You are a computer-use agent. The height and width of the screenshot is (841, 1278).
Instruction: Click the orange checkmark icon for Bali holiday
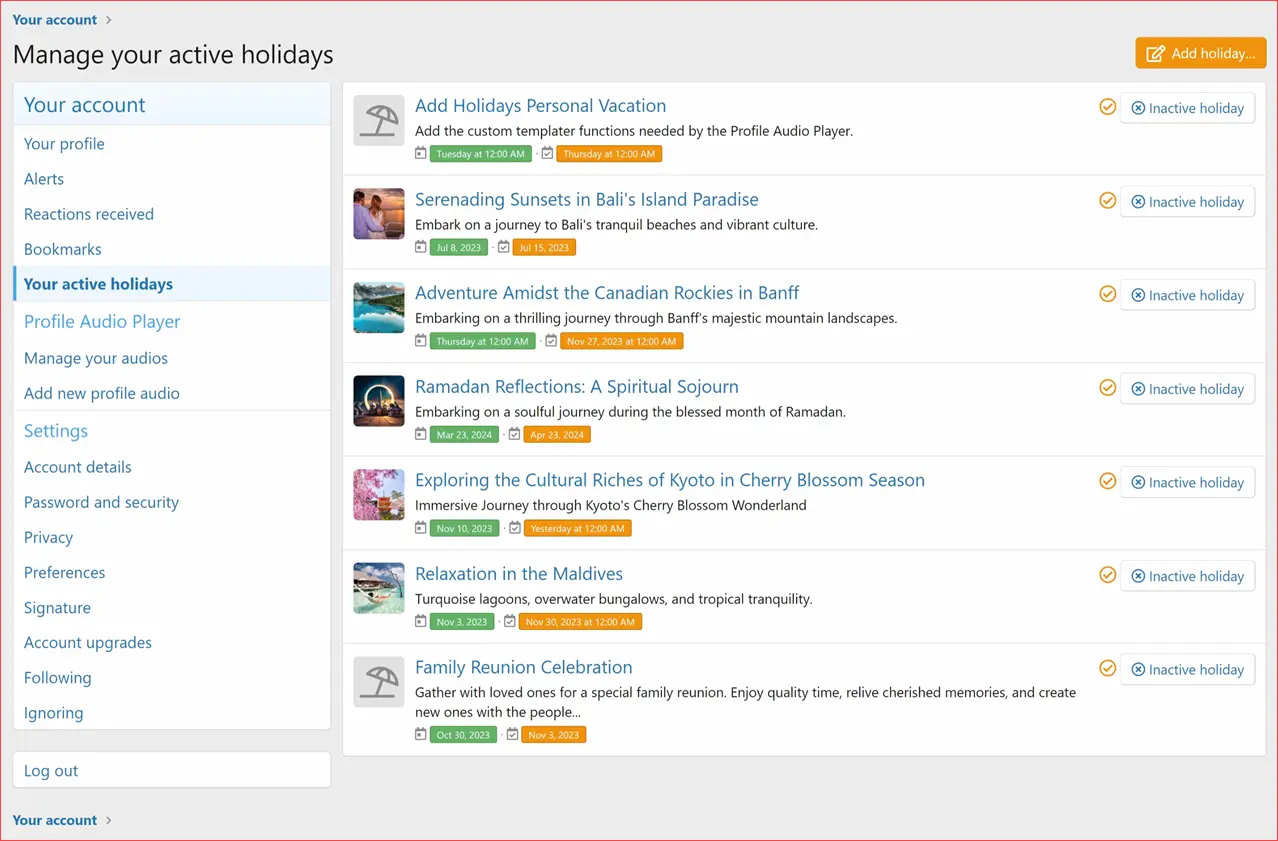tap(1107, 201)
